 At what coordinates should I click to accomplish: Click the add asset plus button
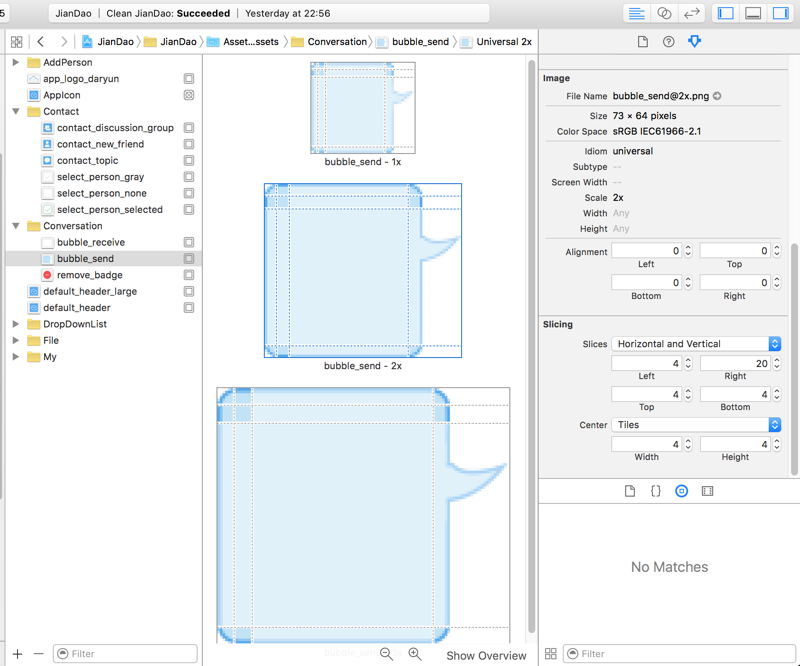click(x=17, y=654)
